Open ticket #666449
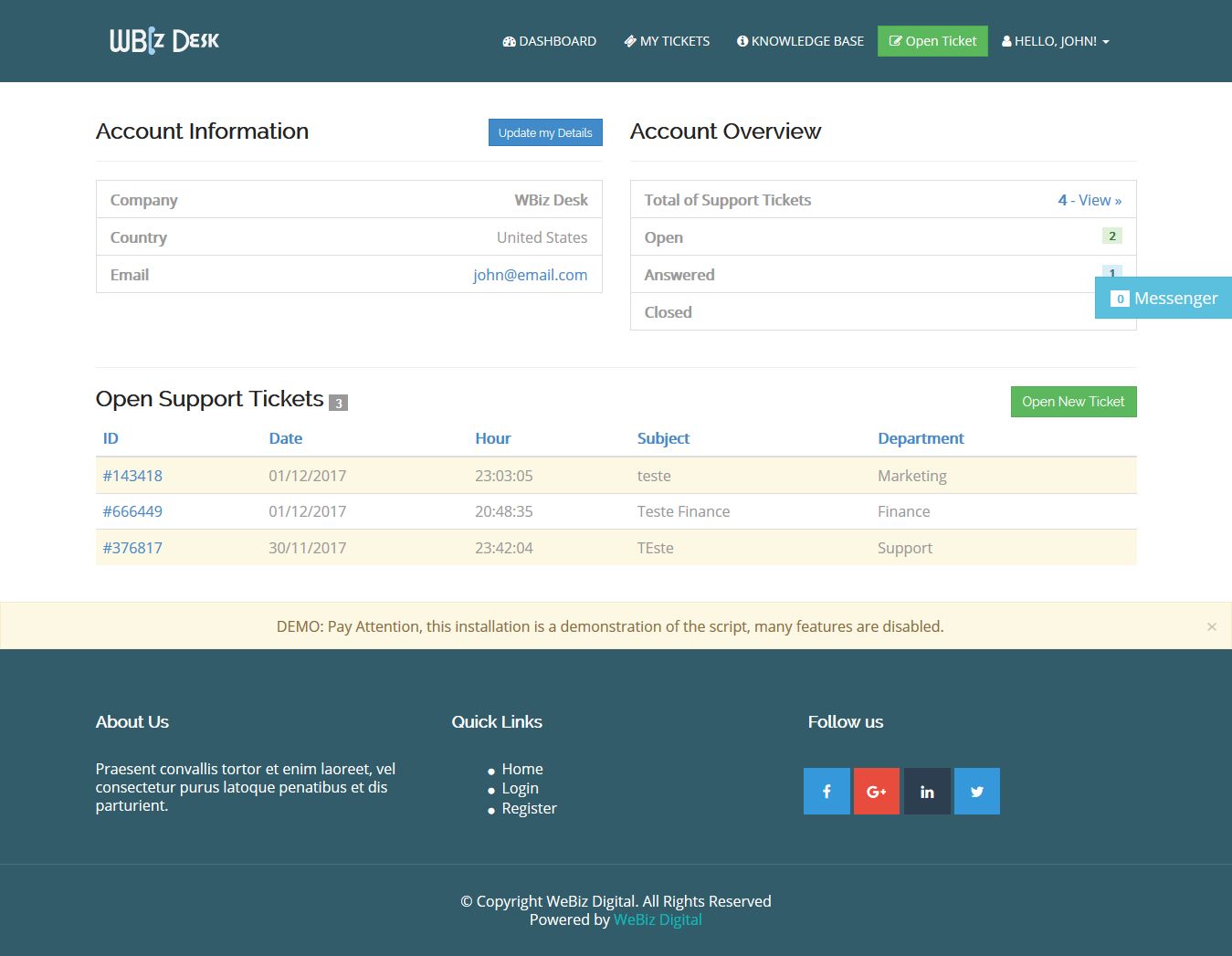Image resolution: width=1232 pixels, height=956 pixels. point(132,511)
